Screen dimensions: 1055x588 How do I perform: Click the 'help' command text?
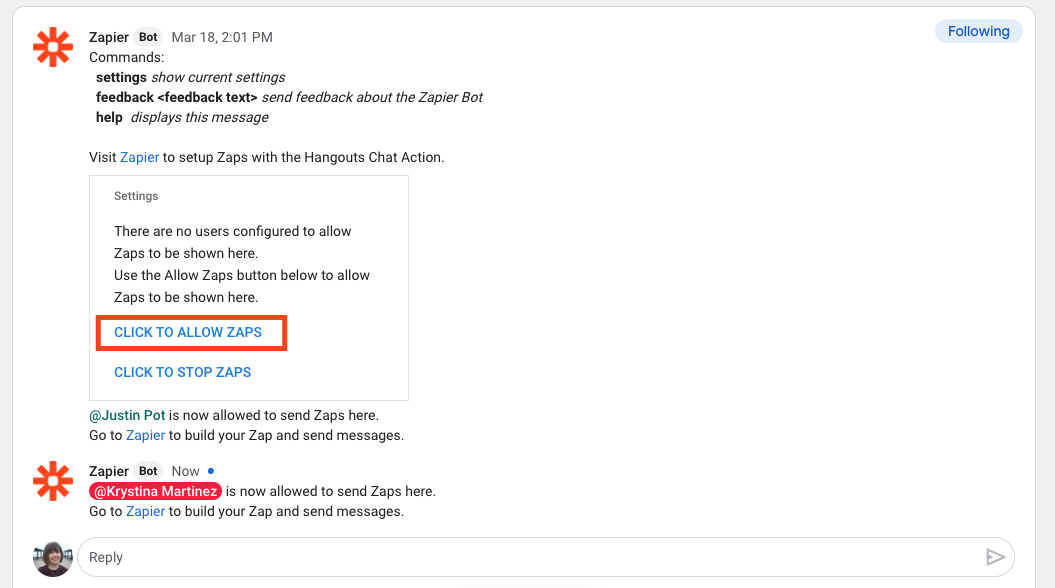109,118
